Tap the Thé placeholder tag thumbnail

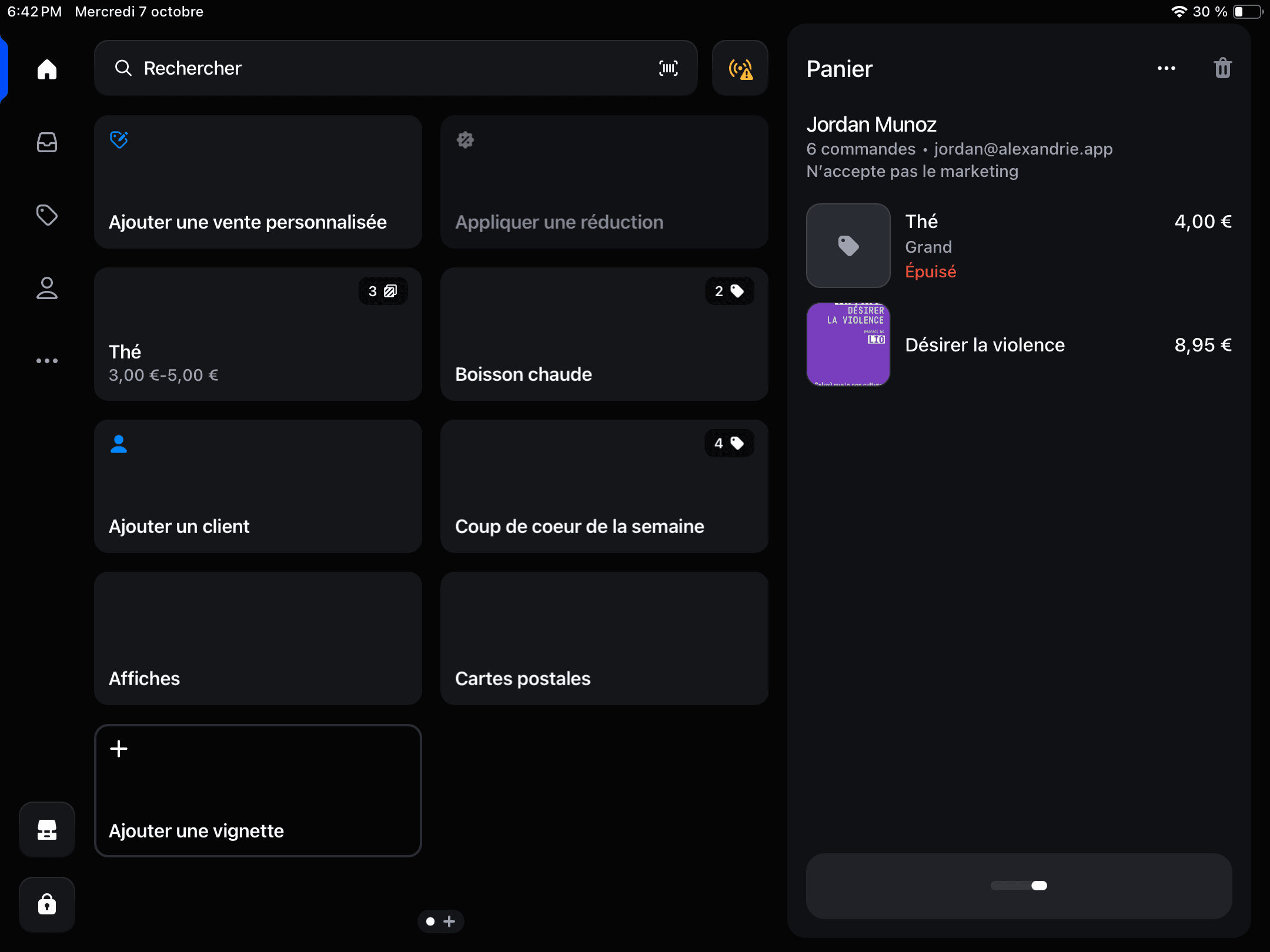point(848,246)
